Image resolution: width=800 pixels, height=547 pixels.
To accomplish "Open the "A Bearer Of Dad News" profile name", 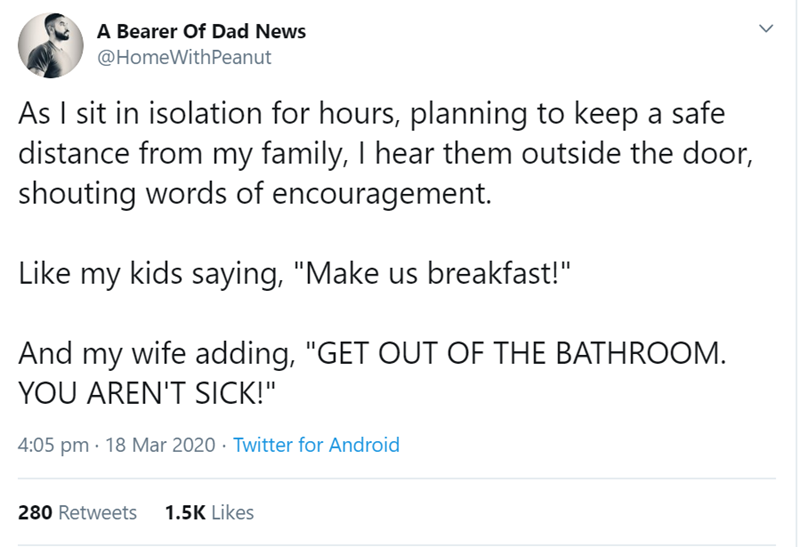I will (201, 31).
